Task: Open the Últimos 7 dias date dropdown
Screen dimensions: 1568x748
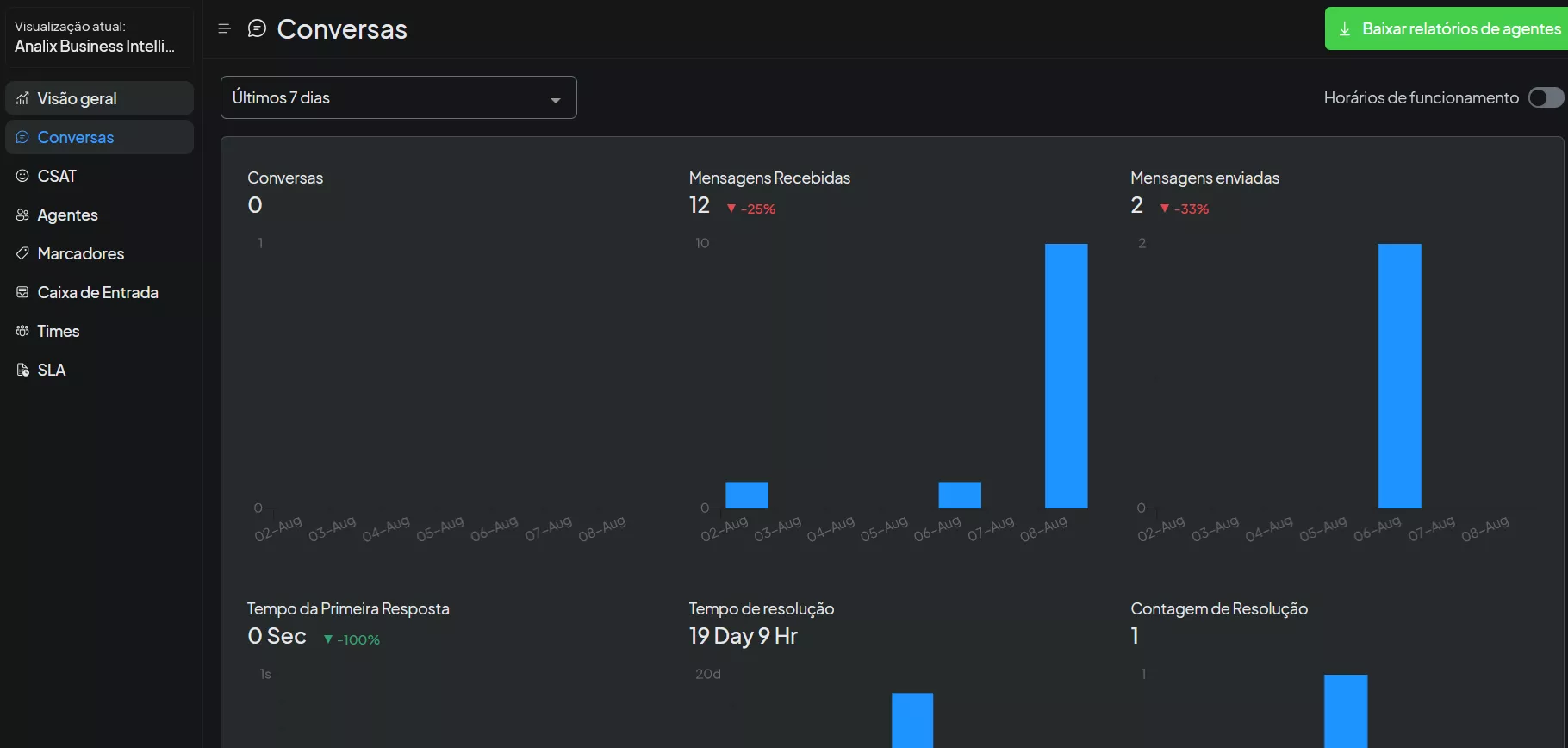Action: (399, 97)
